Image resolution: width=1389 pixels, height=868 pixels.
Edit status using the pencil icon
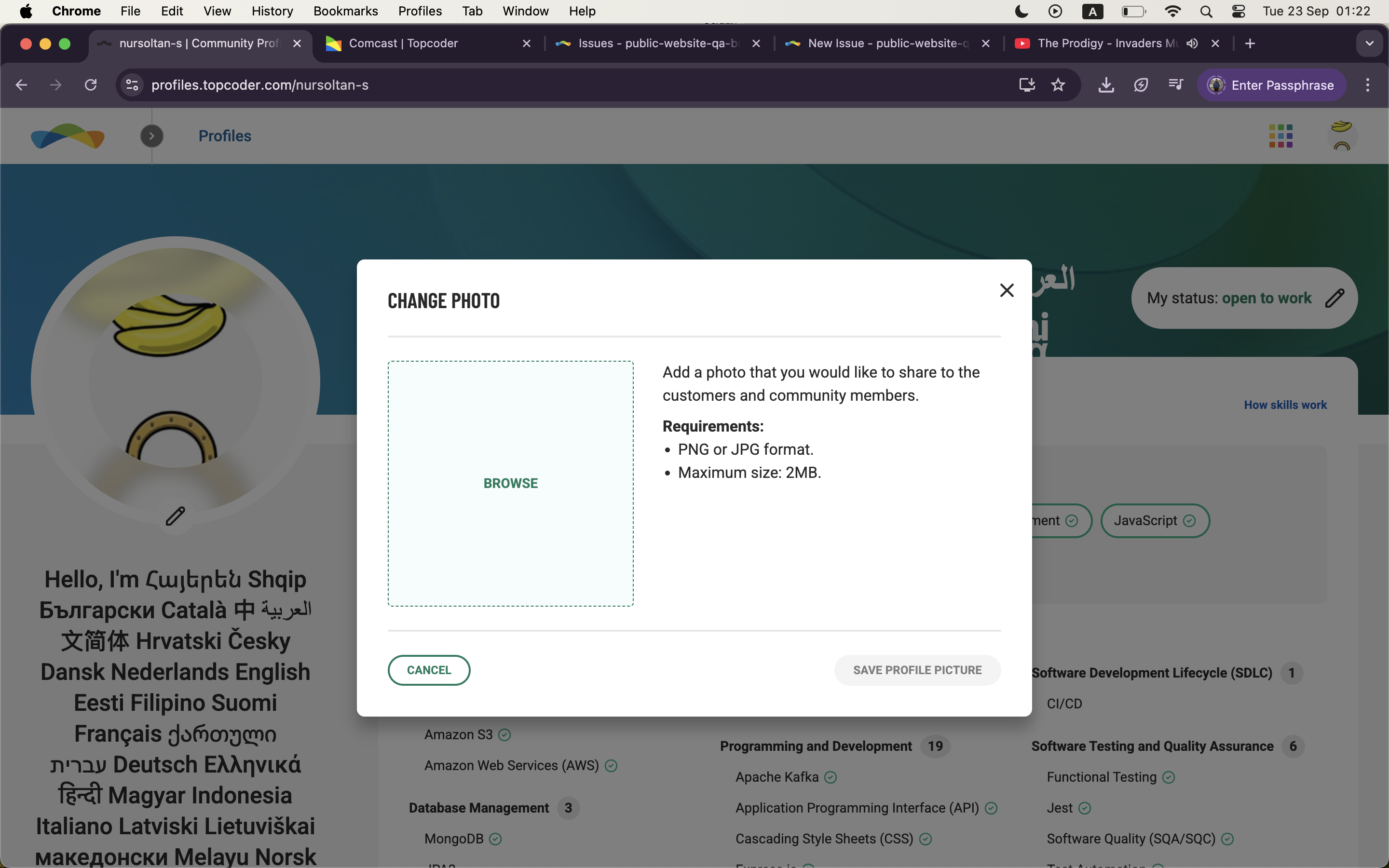[x=1335, y=298]
